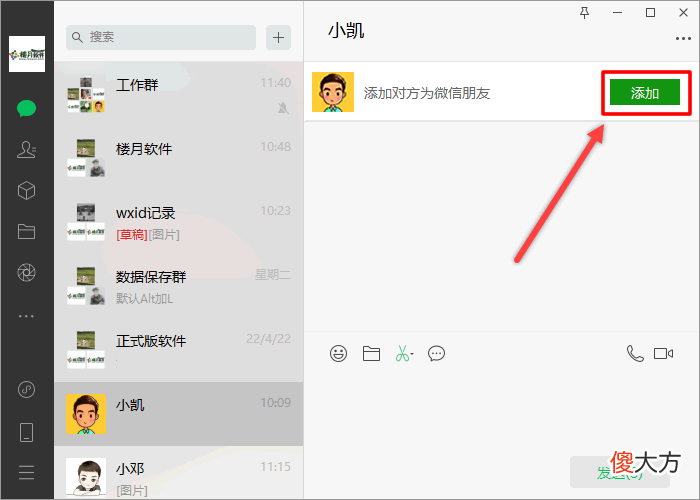
Task: Maximize the WeChat window
Action: pos(650,12)
